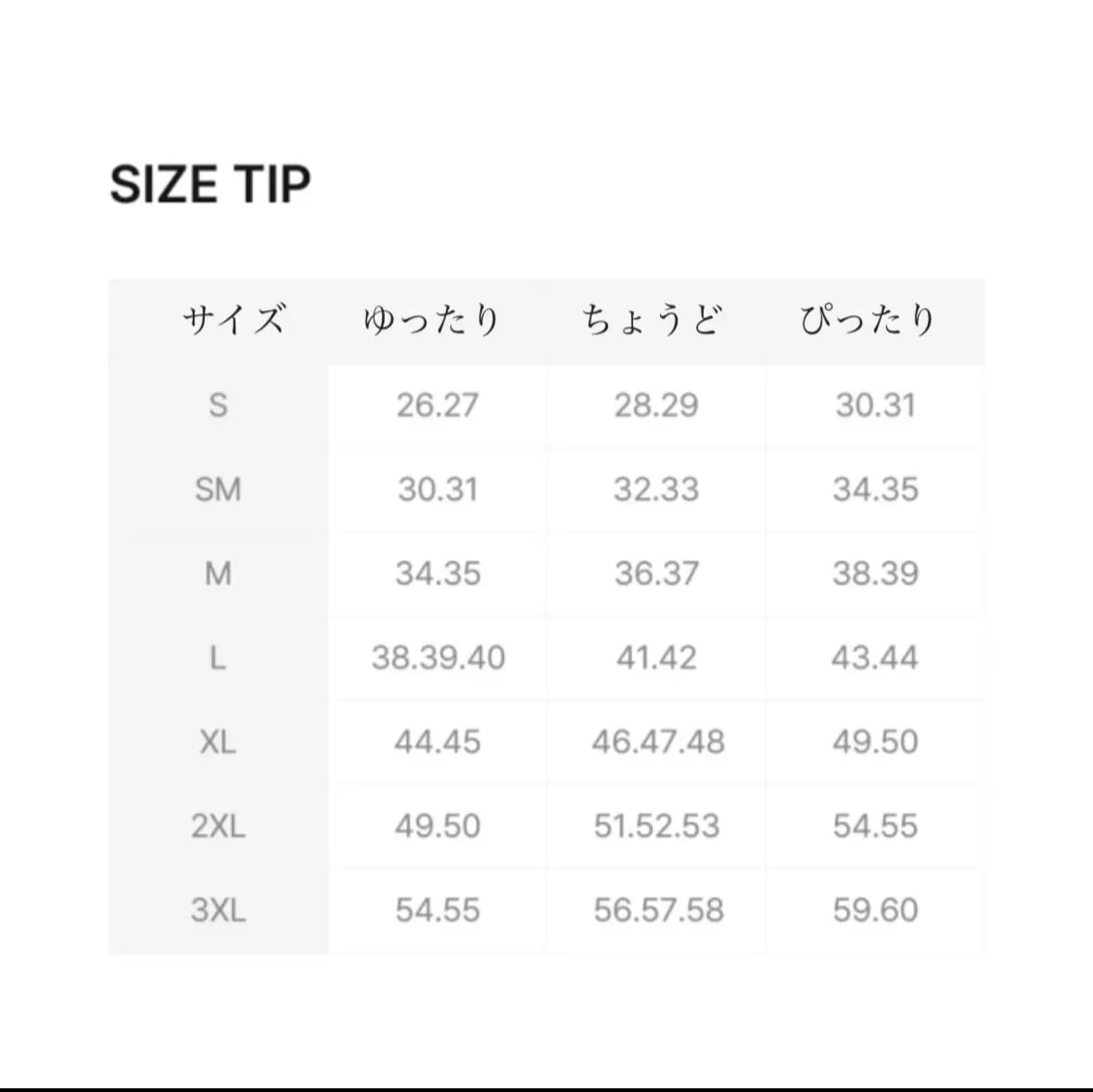The height and width of the screenshot is (1092, 1093).
Task: Click the 38.39.40 cell in L row
Action: 438,658
